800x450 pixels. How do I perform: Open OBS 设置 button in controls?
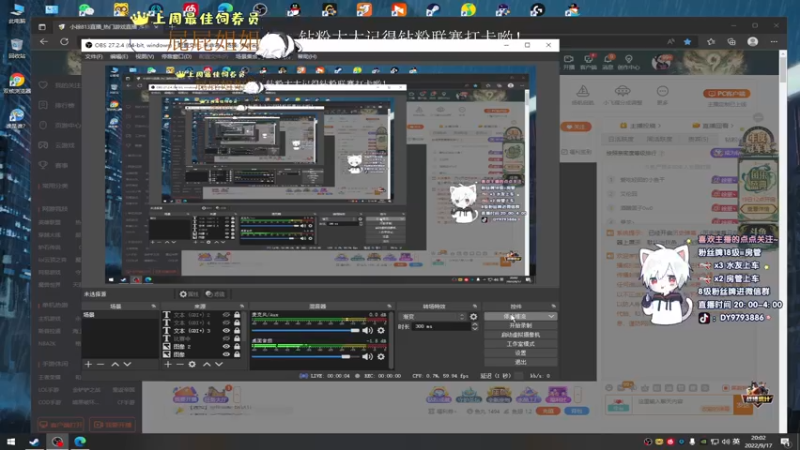tap(520, 353)
